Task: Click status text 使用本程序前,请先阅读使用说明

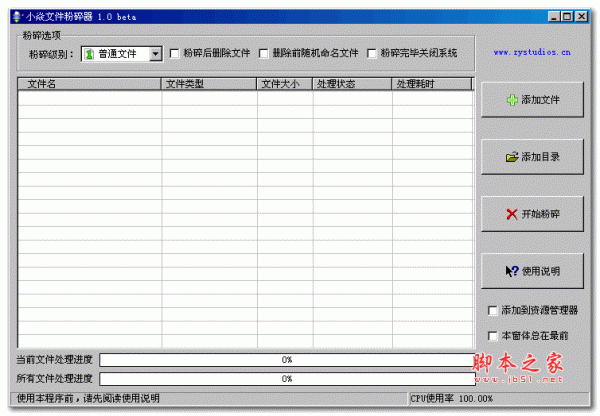Action: 88,398
